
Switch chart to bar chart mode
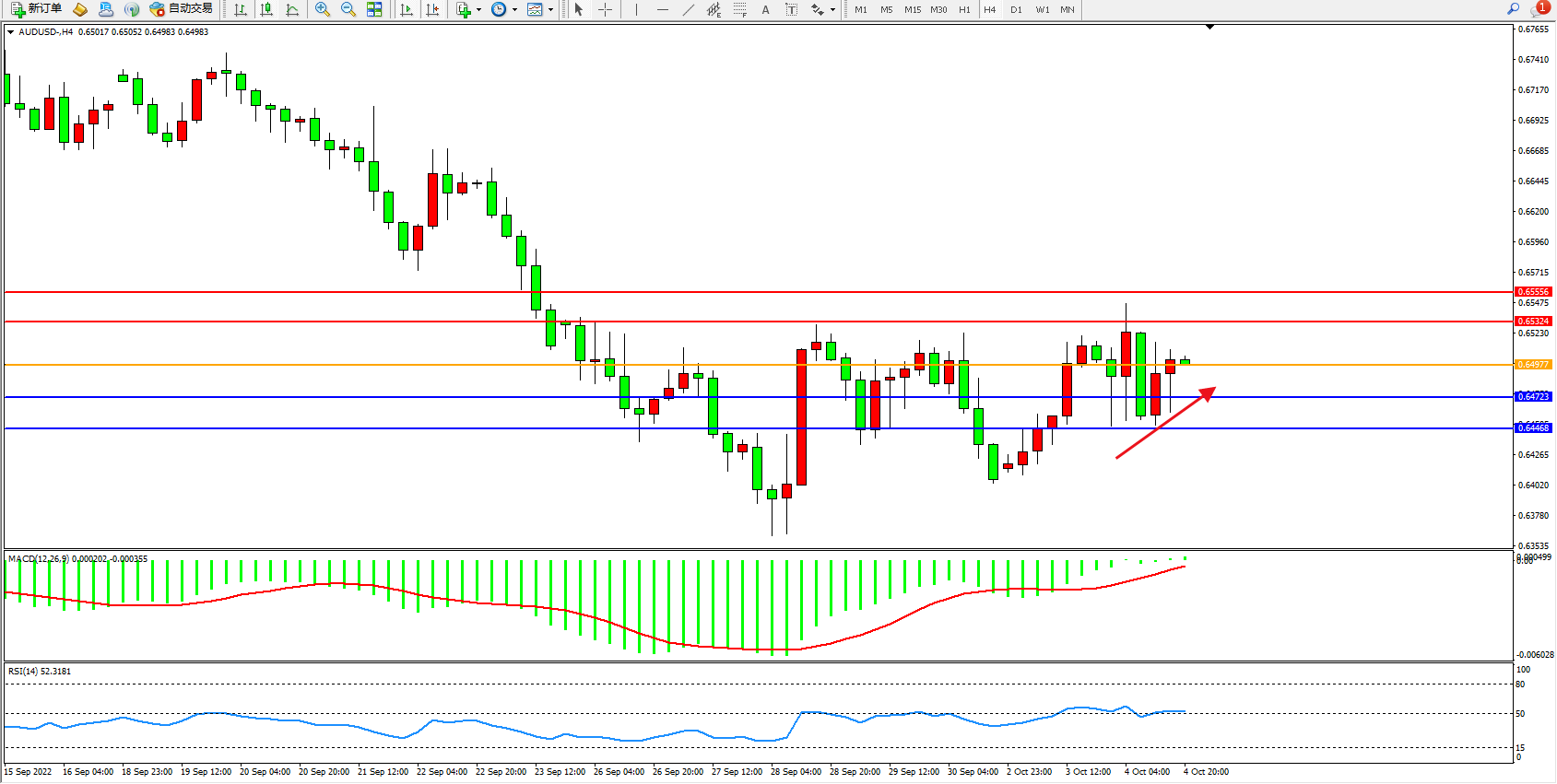(241, 9)
